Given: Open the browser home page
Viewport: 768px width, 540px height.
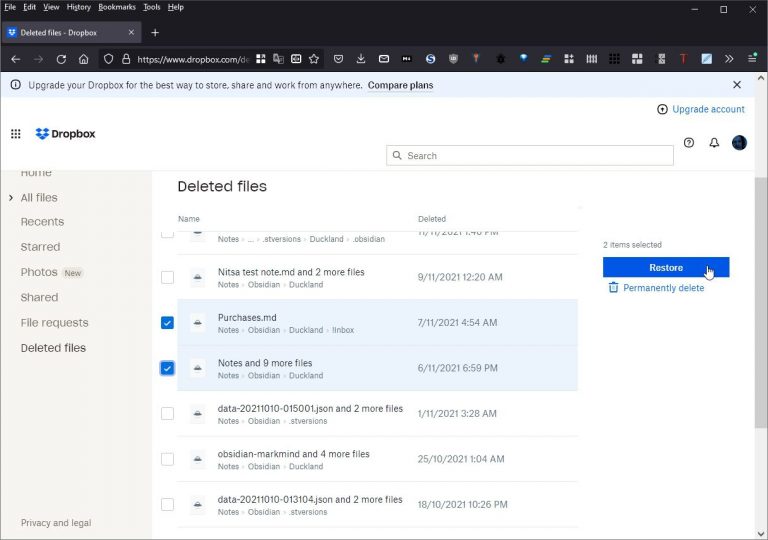Looking at the screenshot, I should 84,59.
